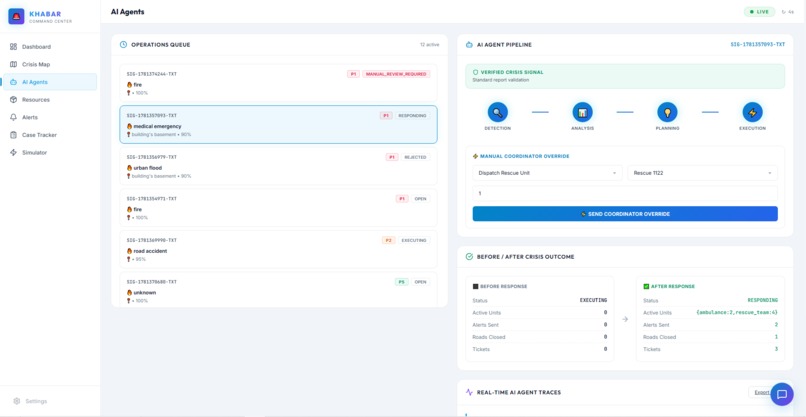806x417 pixels.
Task: Click the Export button in traces panel
Action: tap(761, 392)
